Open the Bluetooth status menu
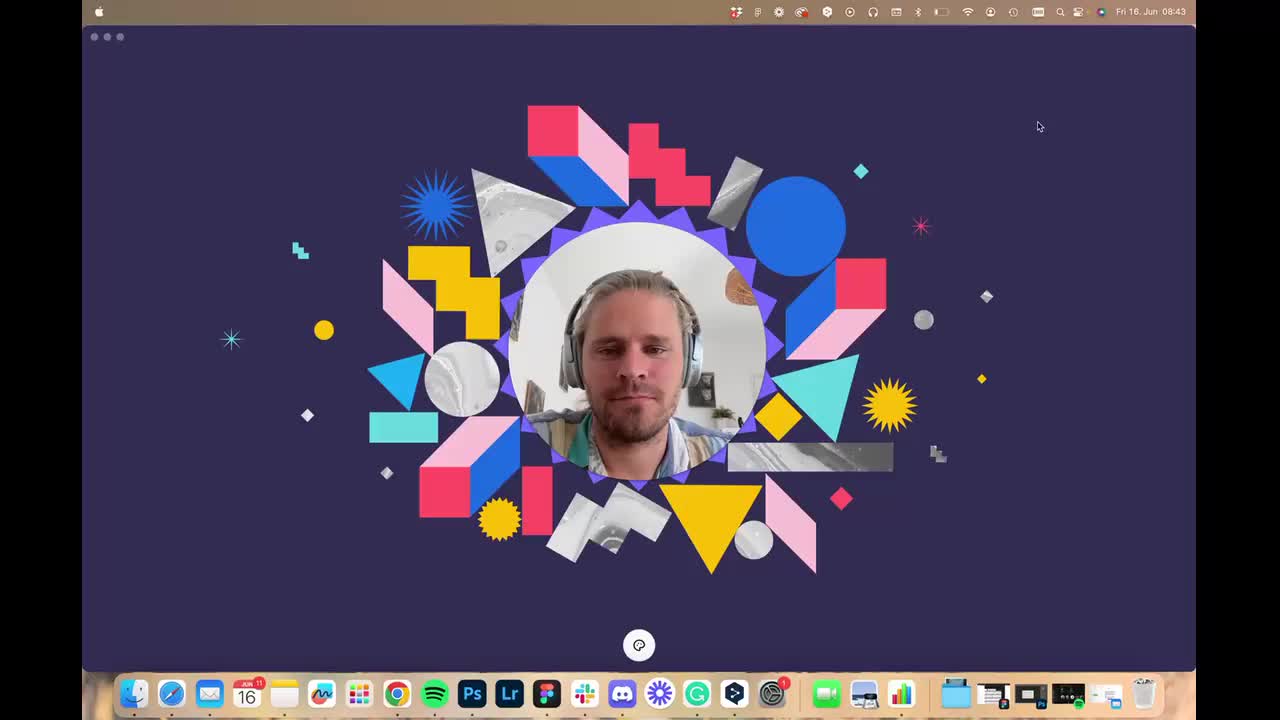The width and height of the screenshot is (1280, 720). pyautogui.click(x=918, y=12)
